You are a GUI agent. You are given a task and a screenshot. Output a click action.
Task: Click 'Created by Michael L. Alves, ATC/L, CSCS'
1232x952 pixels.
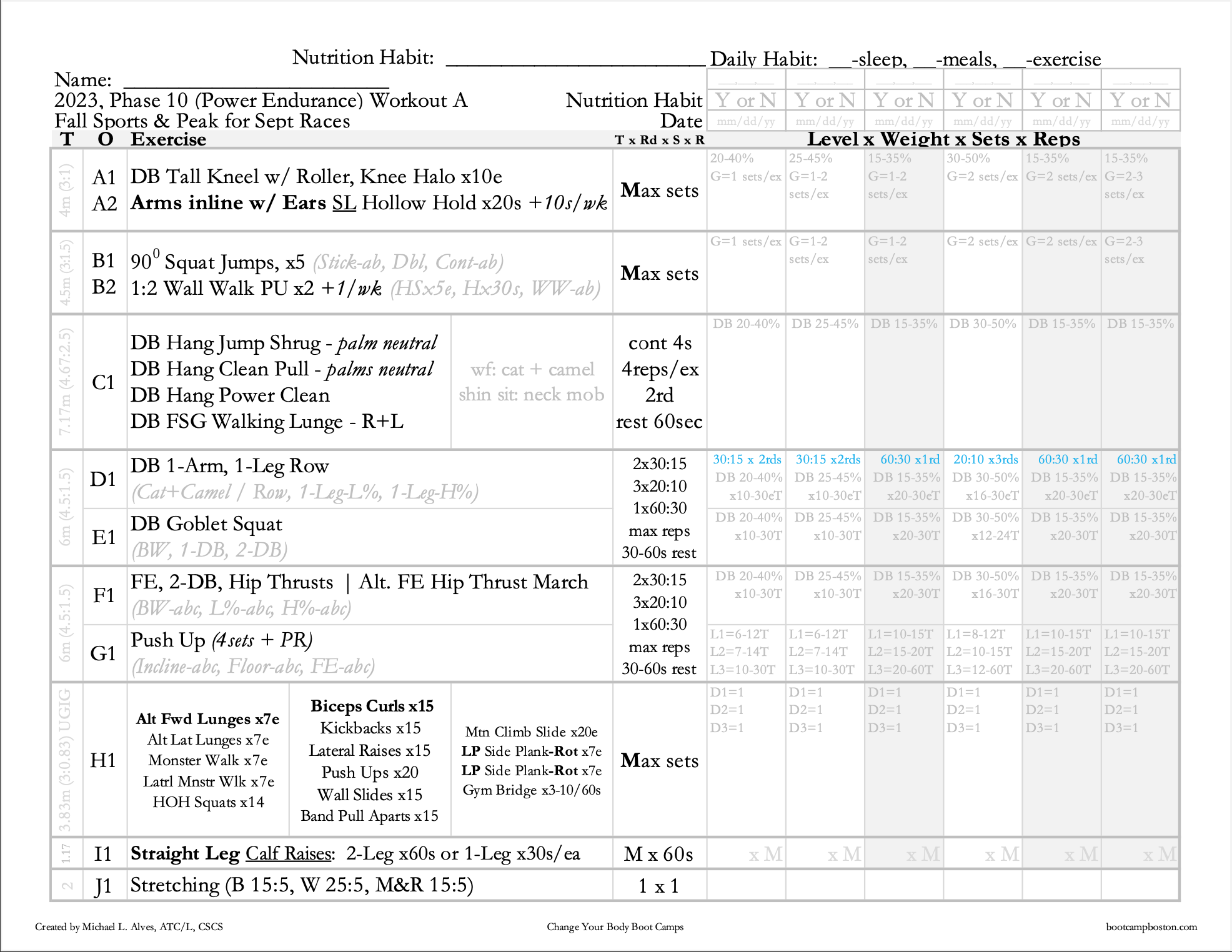(x=129, y=927)
